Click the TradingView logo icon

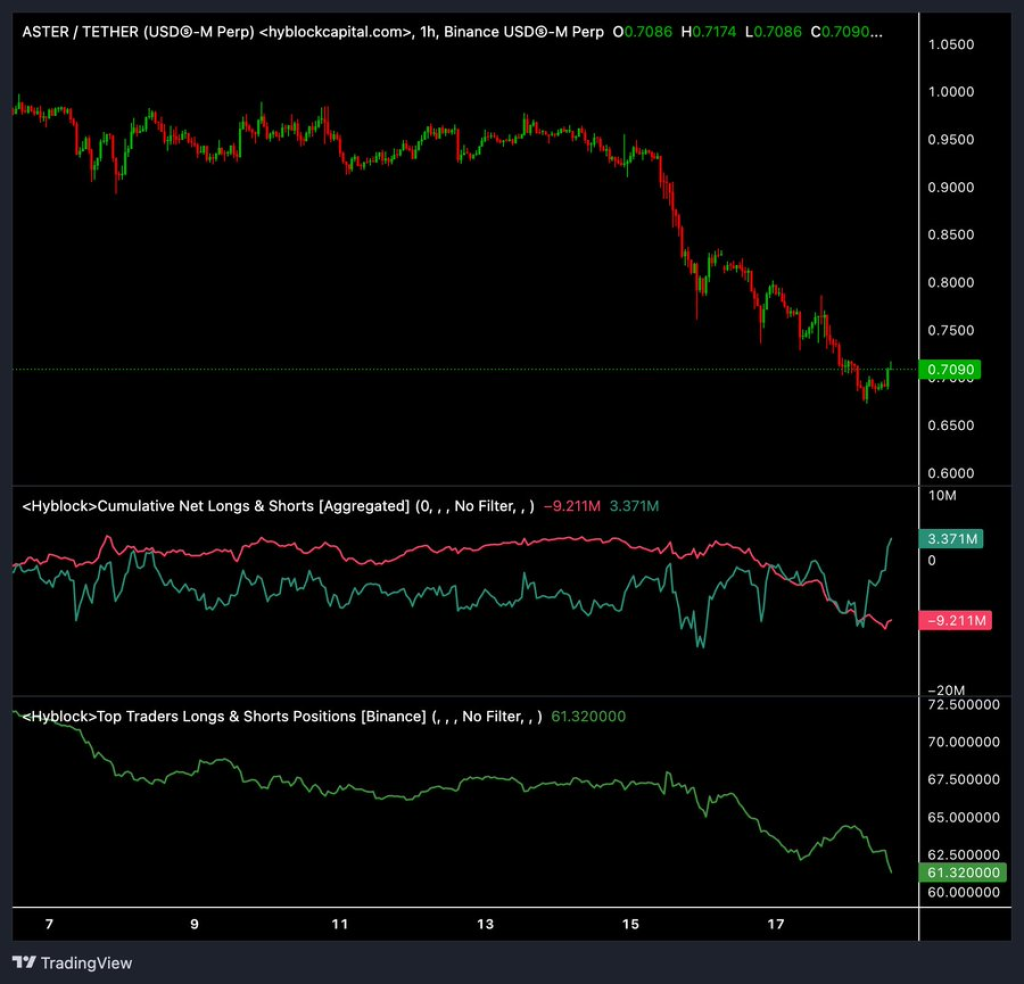coord(24,962)
